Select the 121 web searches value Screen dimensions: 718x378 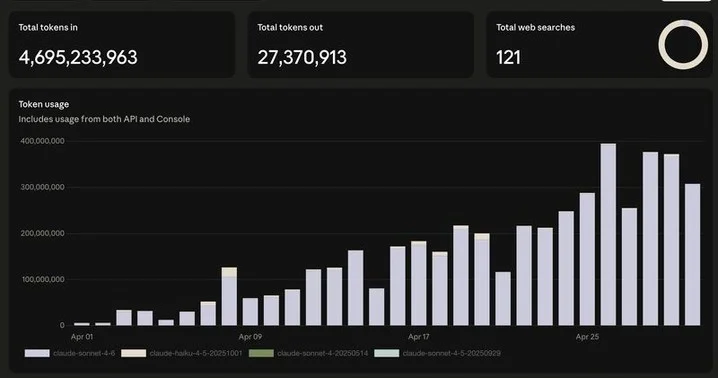(508, 57)
